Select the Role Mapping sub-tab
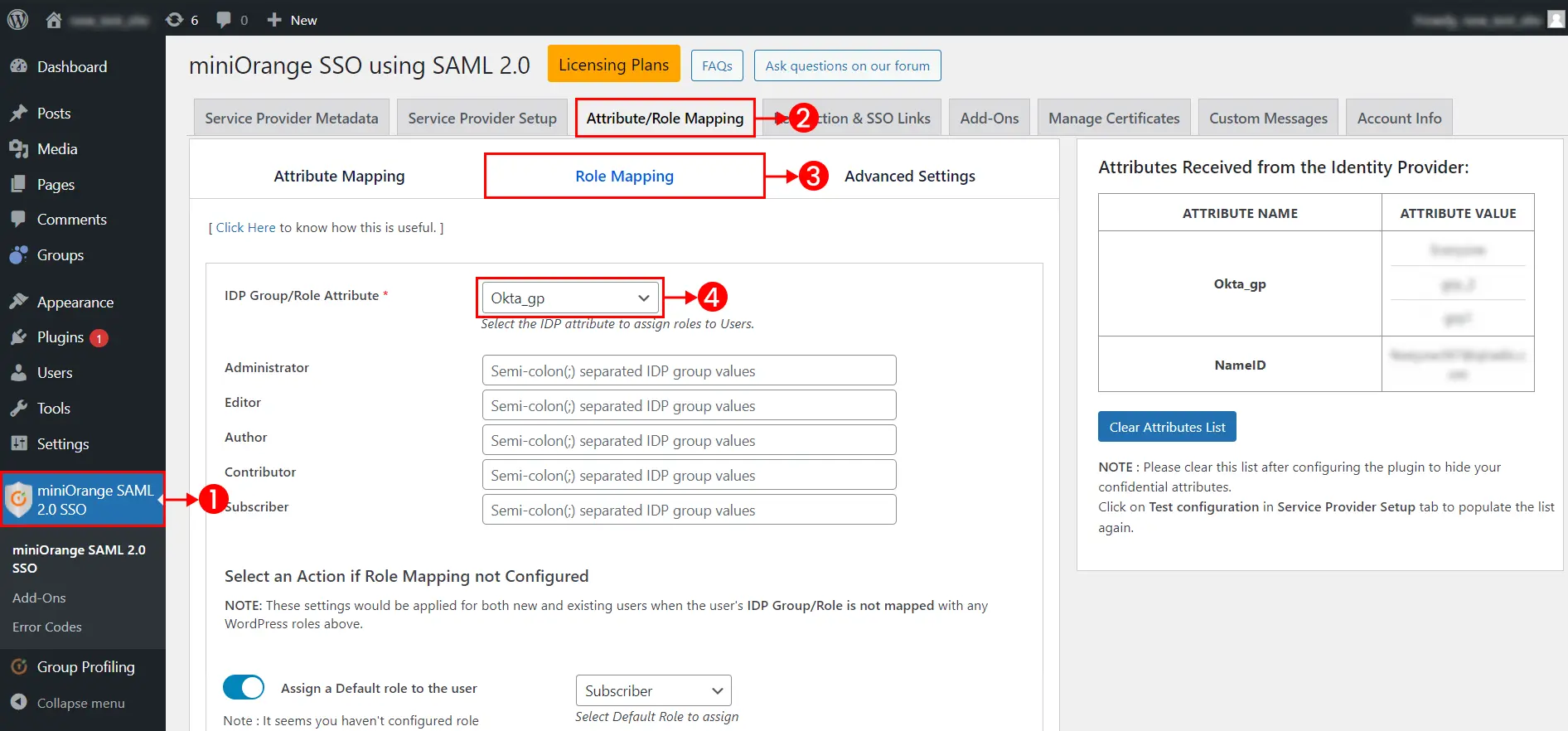1568x731 pixels. tap(624, 176)
